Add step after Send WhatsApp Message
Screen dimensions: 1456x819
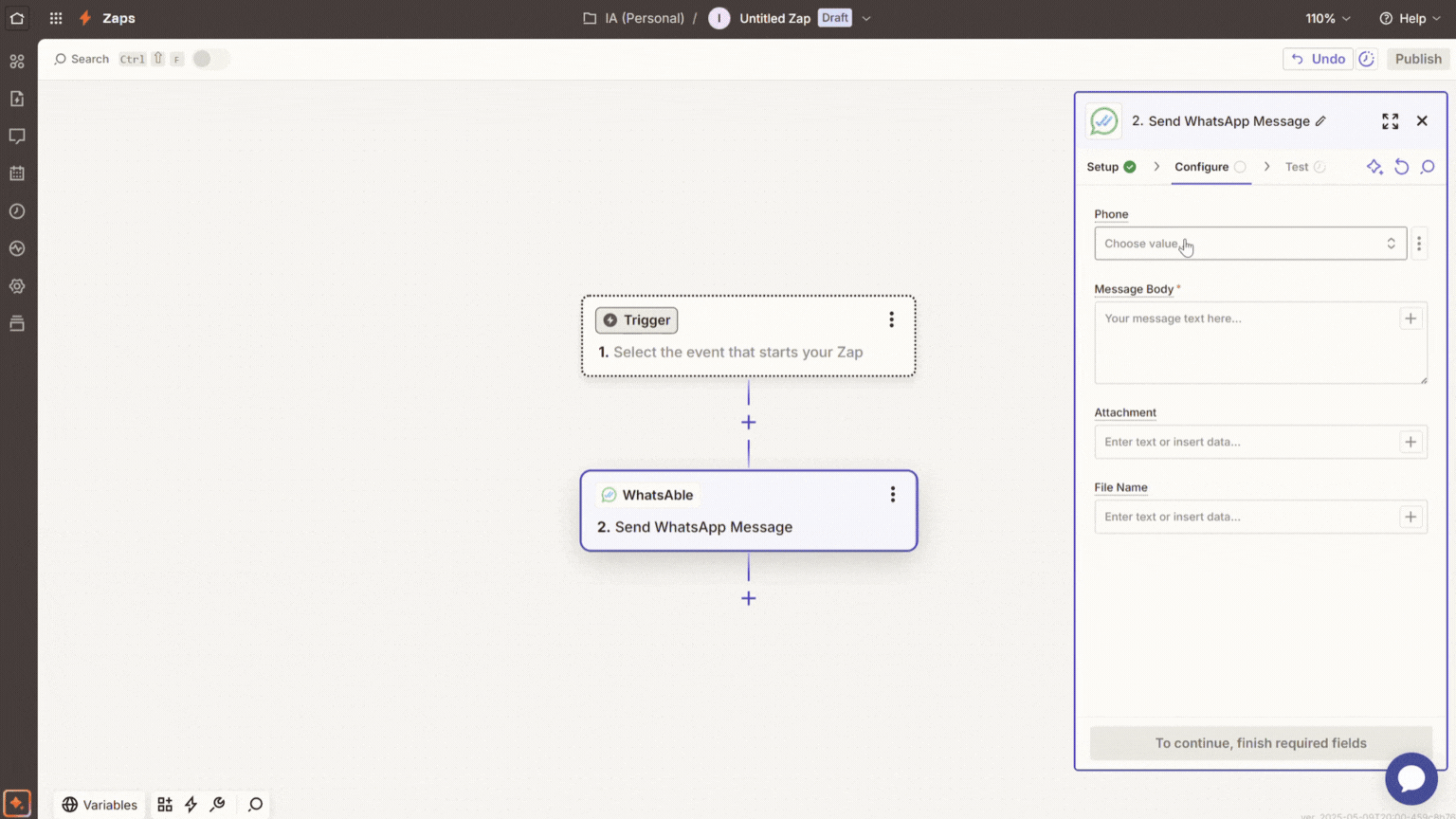[749, 598]
